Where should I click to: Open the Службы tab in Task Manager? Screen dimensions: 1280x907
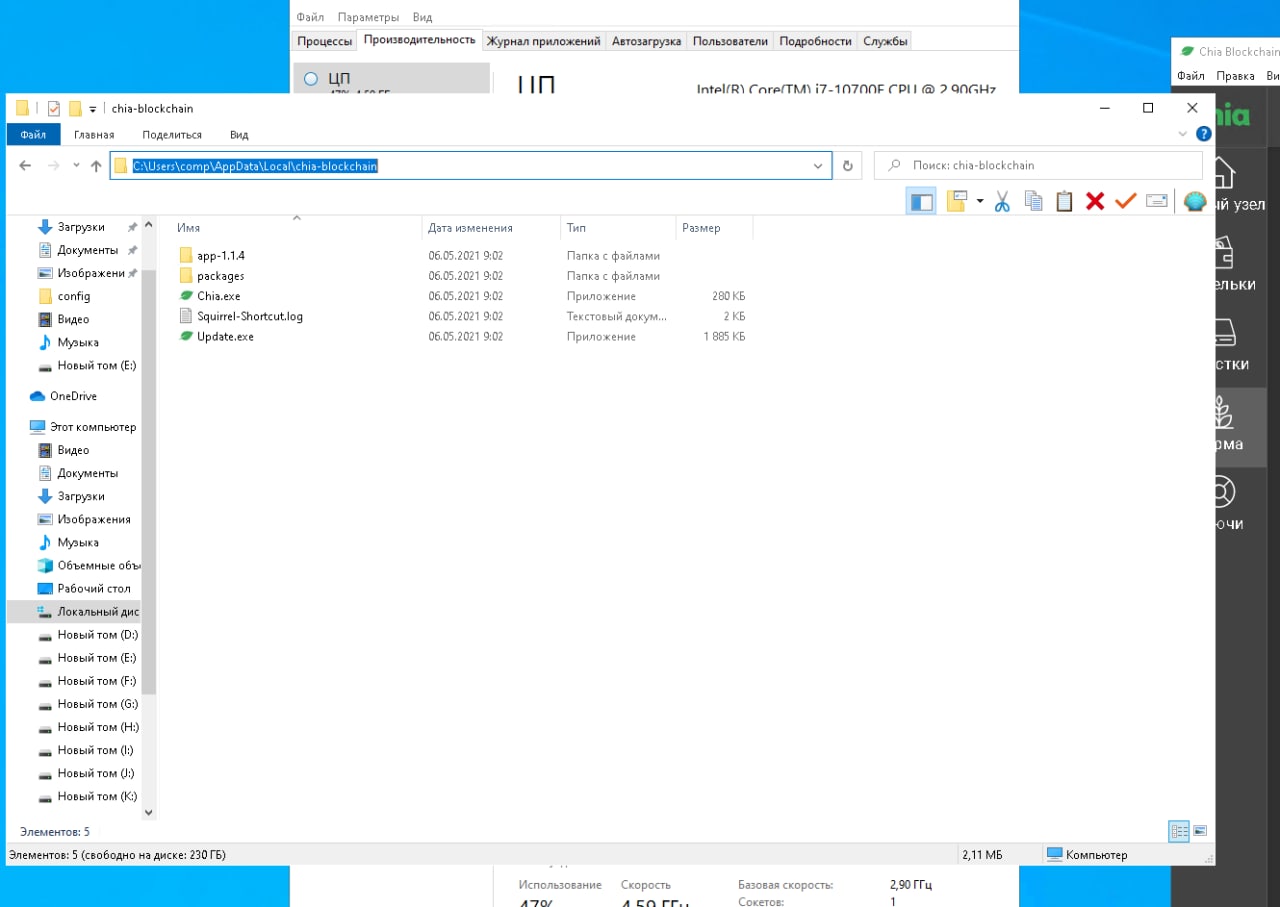[x=885, y=41]
